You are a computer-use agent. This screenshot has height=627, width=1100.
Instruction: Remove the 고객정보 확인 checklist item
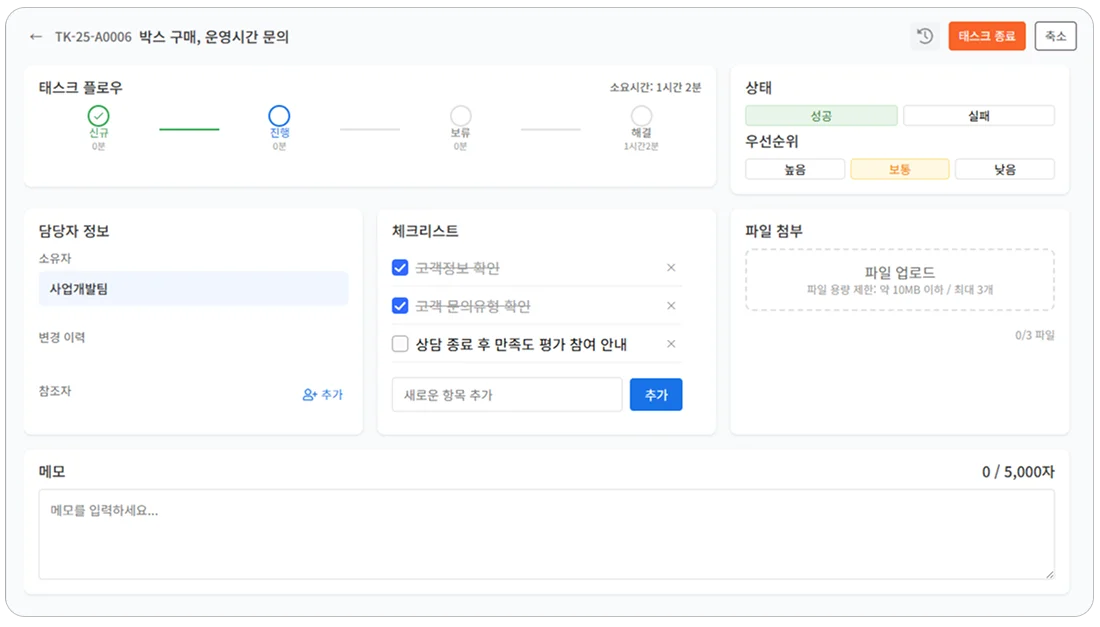click(671, 267)
